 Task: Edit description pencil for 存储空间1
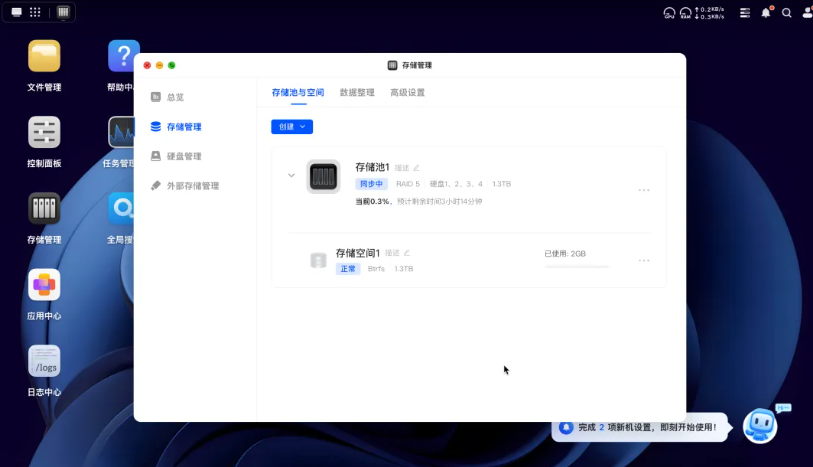point(407,253)
